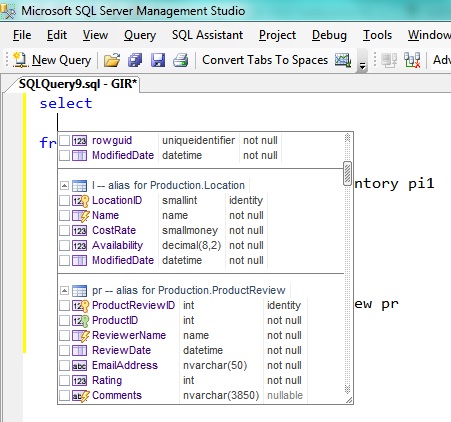
Task: Select the Availability column name
Action: 117,245
